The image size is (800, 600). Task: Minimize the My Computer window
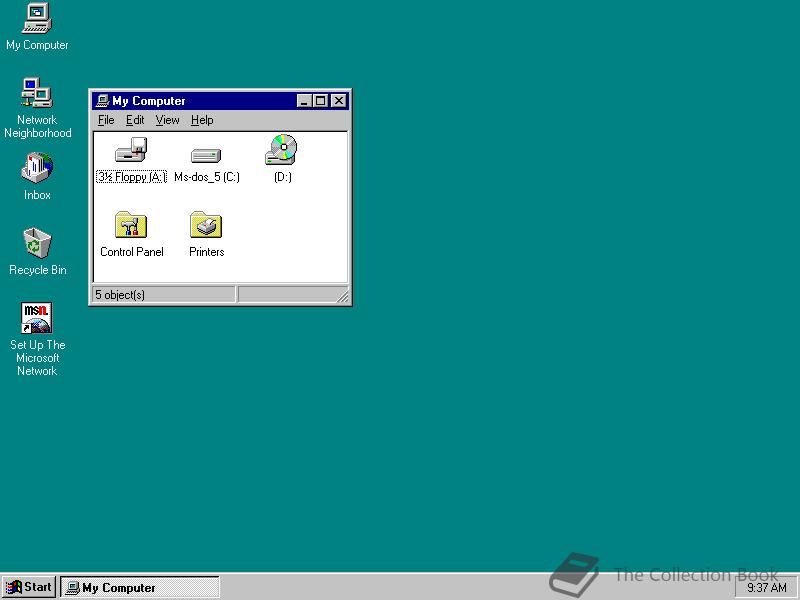tap(304, 101)
